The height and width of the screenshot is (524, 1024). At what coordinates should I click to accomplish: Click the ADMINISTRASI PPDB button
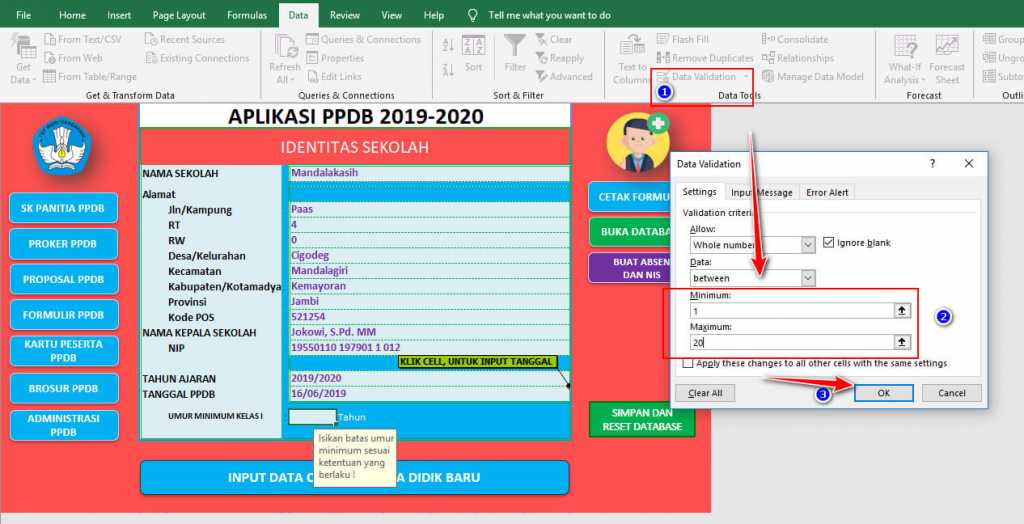[x=63, y=425]
